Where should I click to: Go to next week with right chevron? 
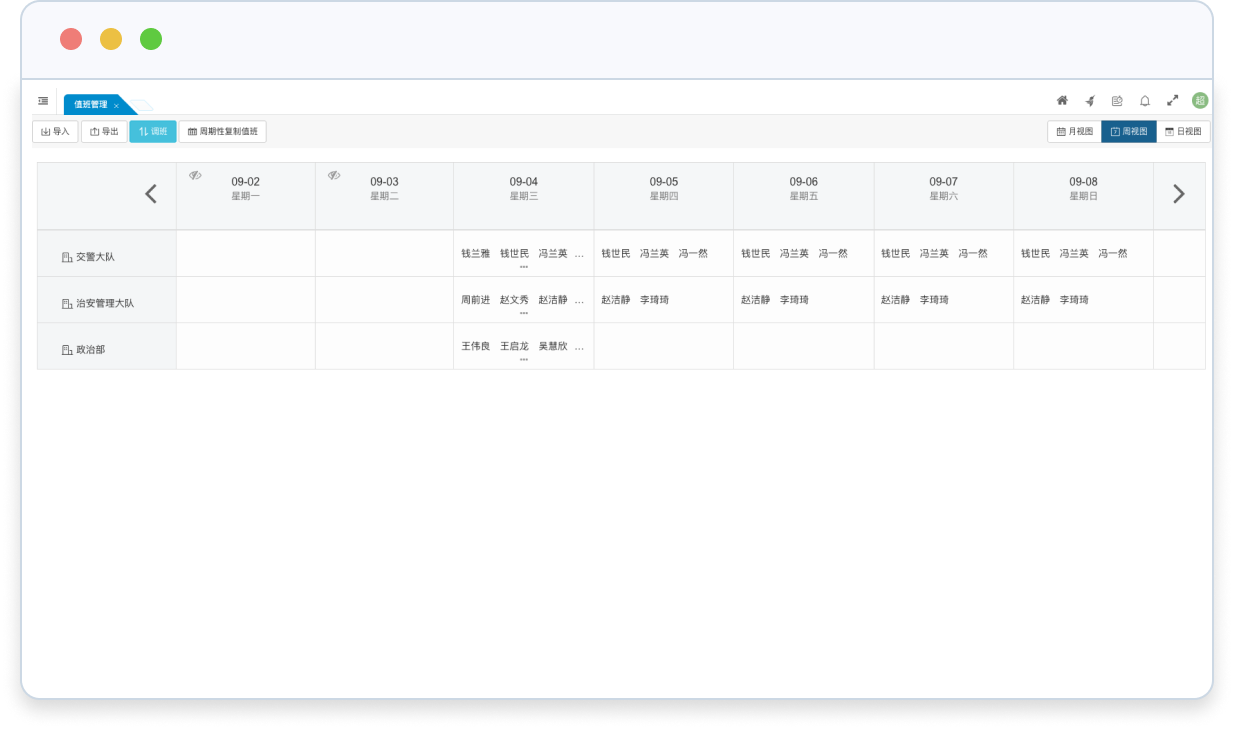(1179, 194)
